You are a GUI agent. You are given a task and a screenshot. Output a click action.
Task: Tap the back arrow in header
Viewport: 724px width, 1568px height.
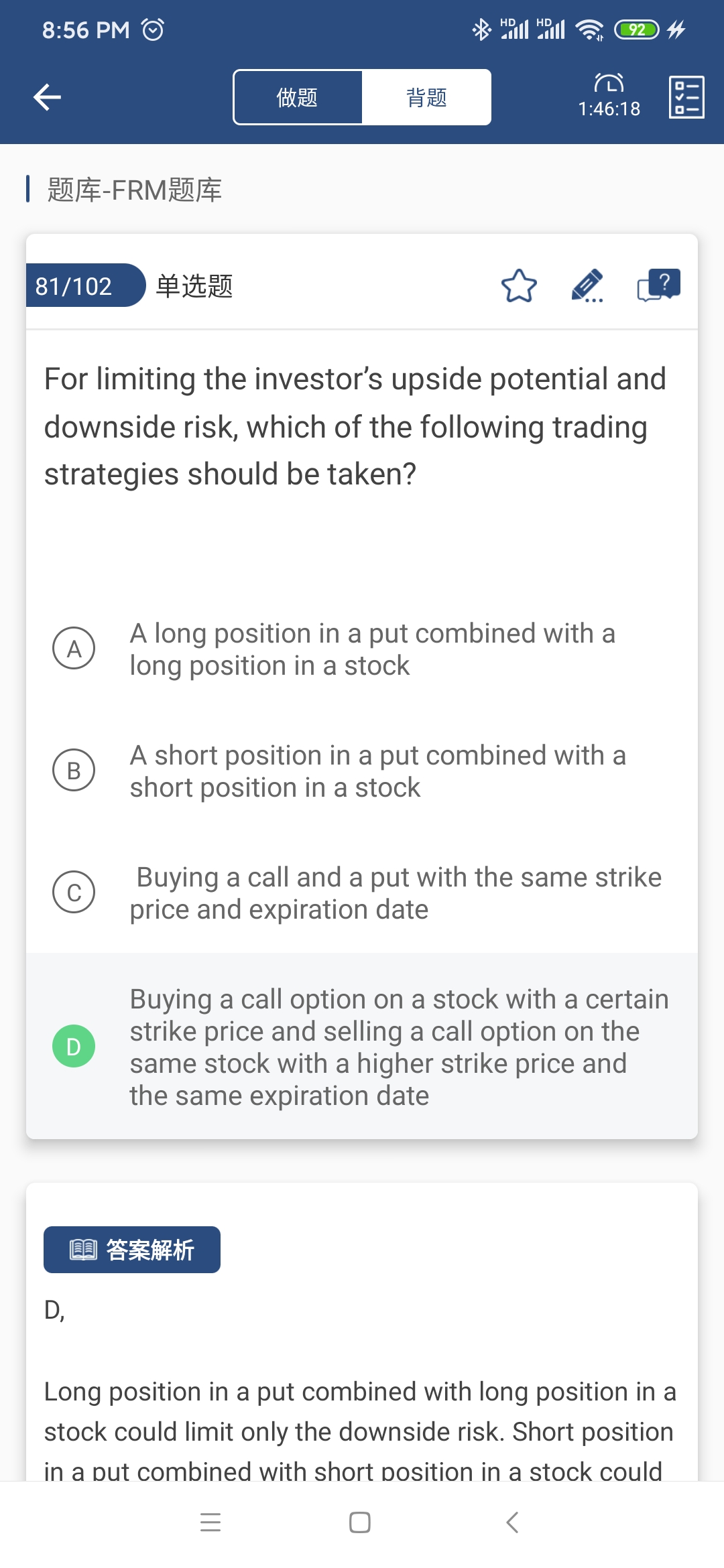pyautogui.click(x=48, y=97)
